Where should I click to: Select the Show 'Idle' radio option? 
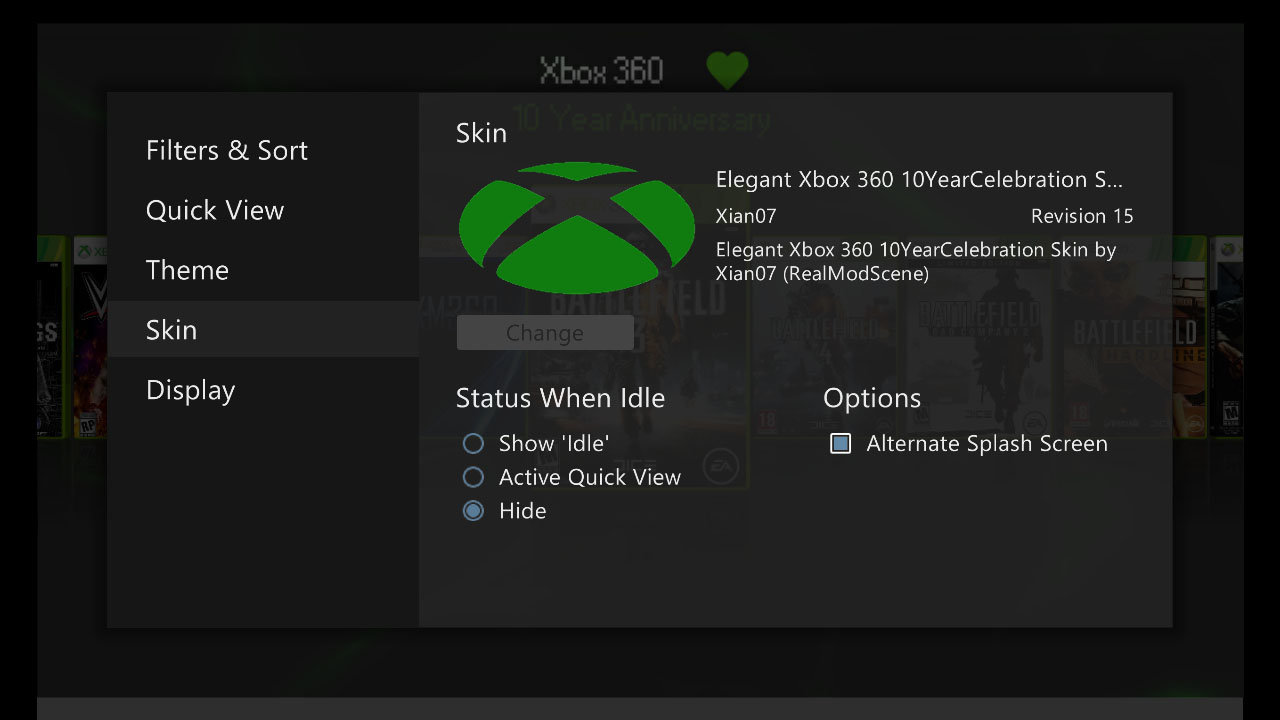(x=537, y=443)
